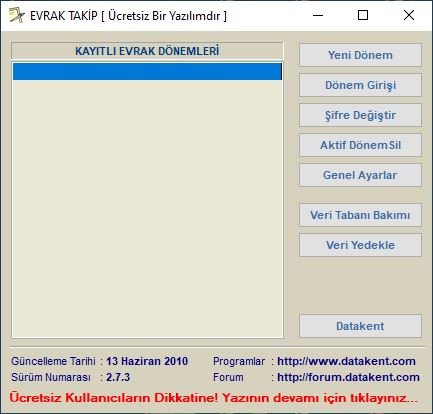Image resolution: width=433 pixels, height=414 pixels.
Task: Click the version number 2.7.3
Action: click(118, 377)
